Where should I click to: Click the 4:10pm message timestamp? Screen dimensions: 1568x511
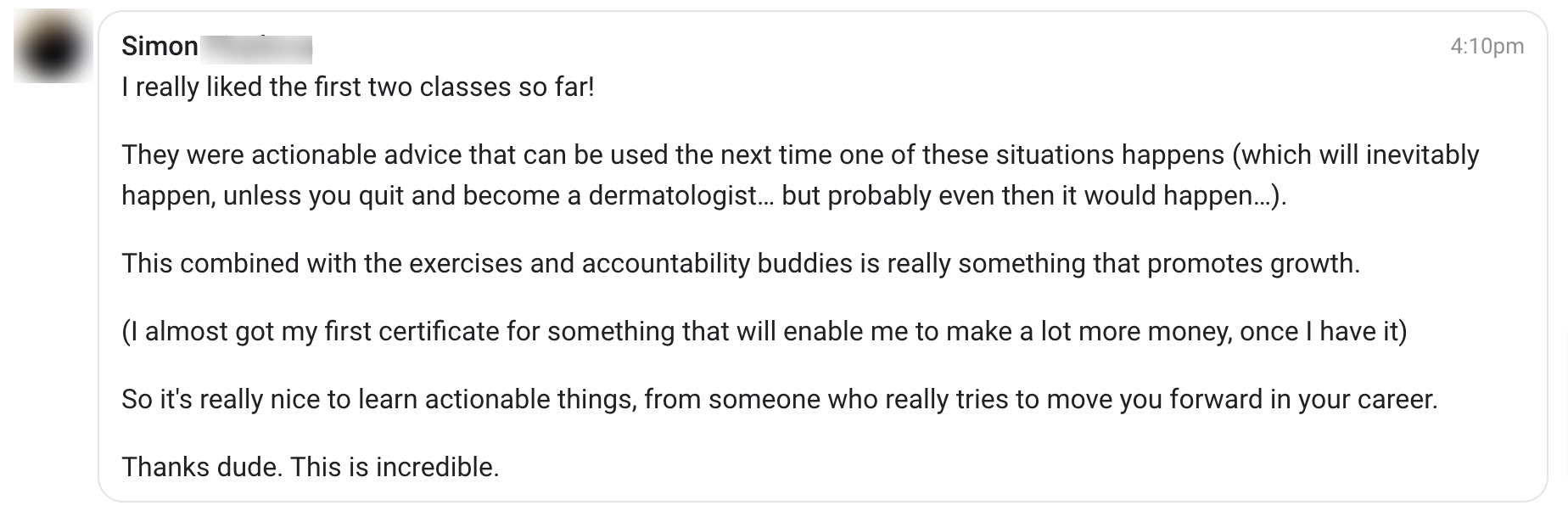[x=1487, y=46]
